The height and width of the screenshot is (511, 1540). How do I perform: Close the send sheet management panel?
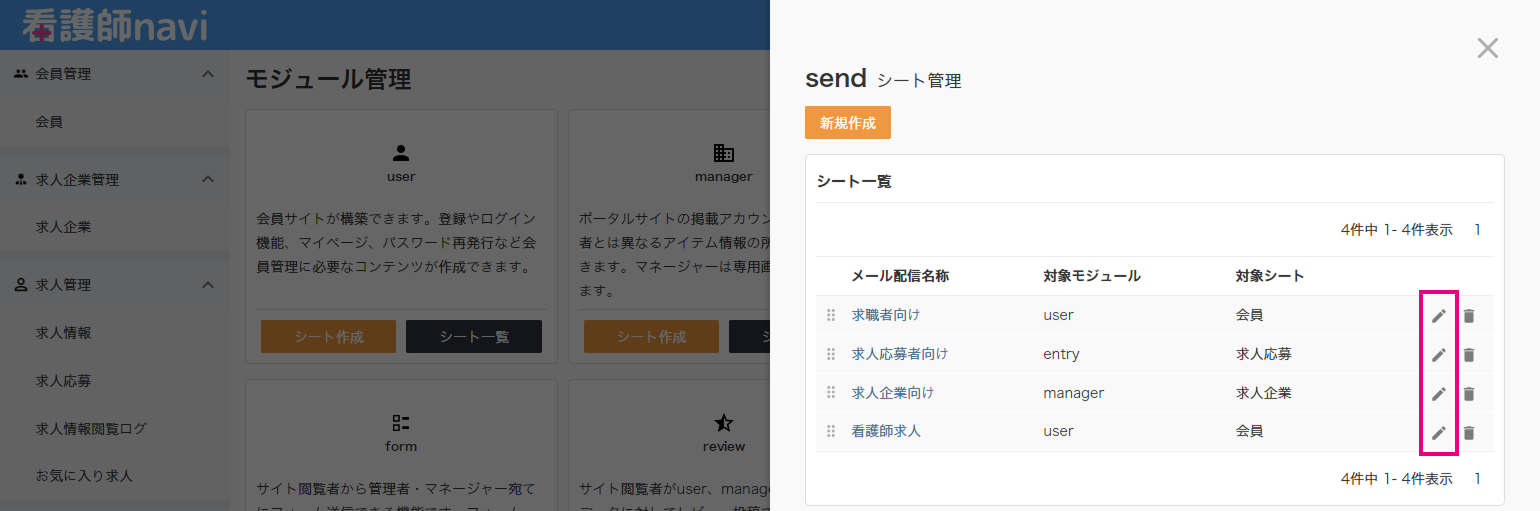pyautogui.click(x=1487, y=48)
